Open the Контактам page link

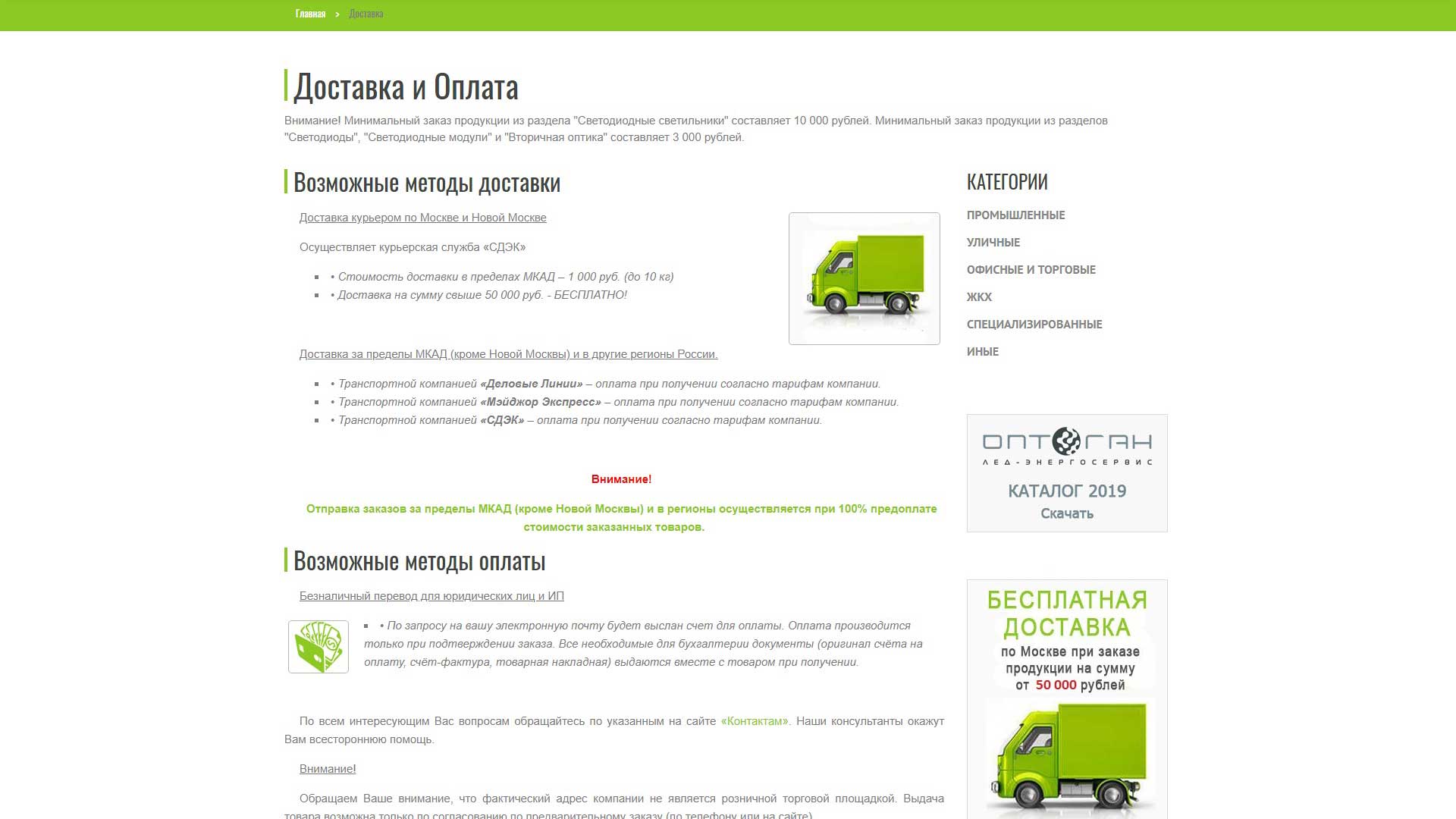753,722
